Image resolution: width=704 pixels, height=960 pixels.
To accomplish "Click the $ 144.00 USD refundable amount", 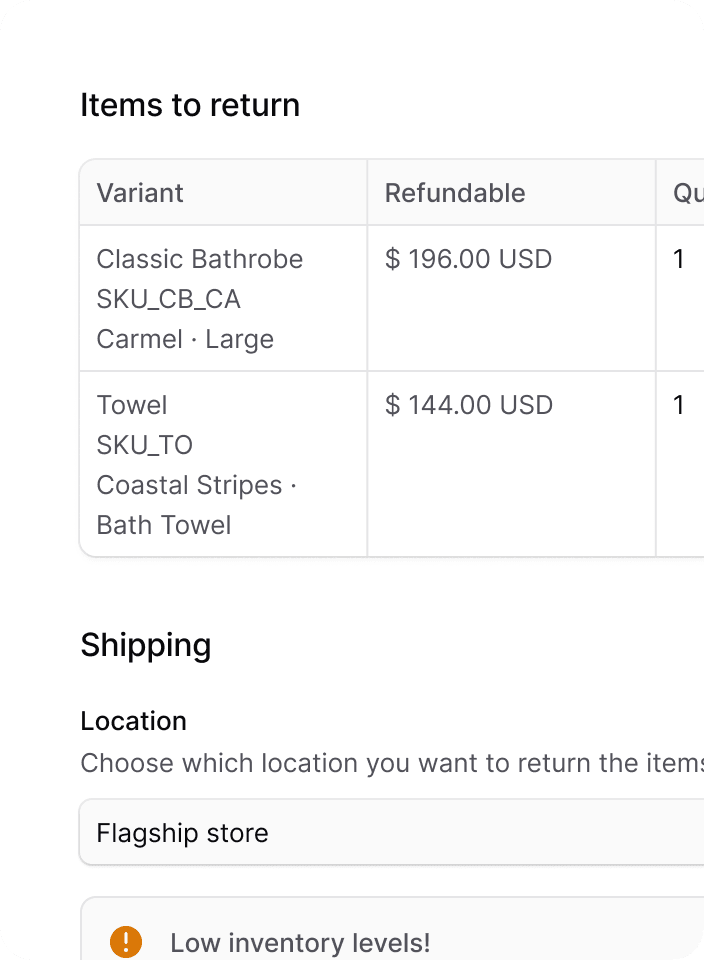I will coord(469,405).
